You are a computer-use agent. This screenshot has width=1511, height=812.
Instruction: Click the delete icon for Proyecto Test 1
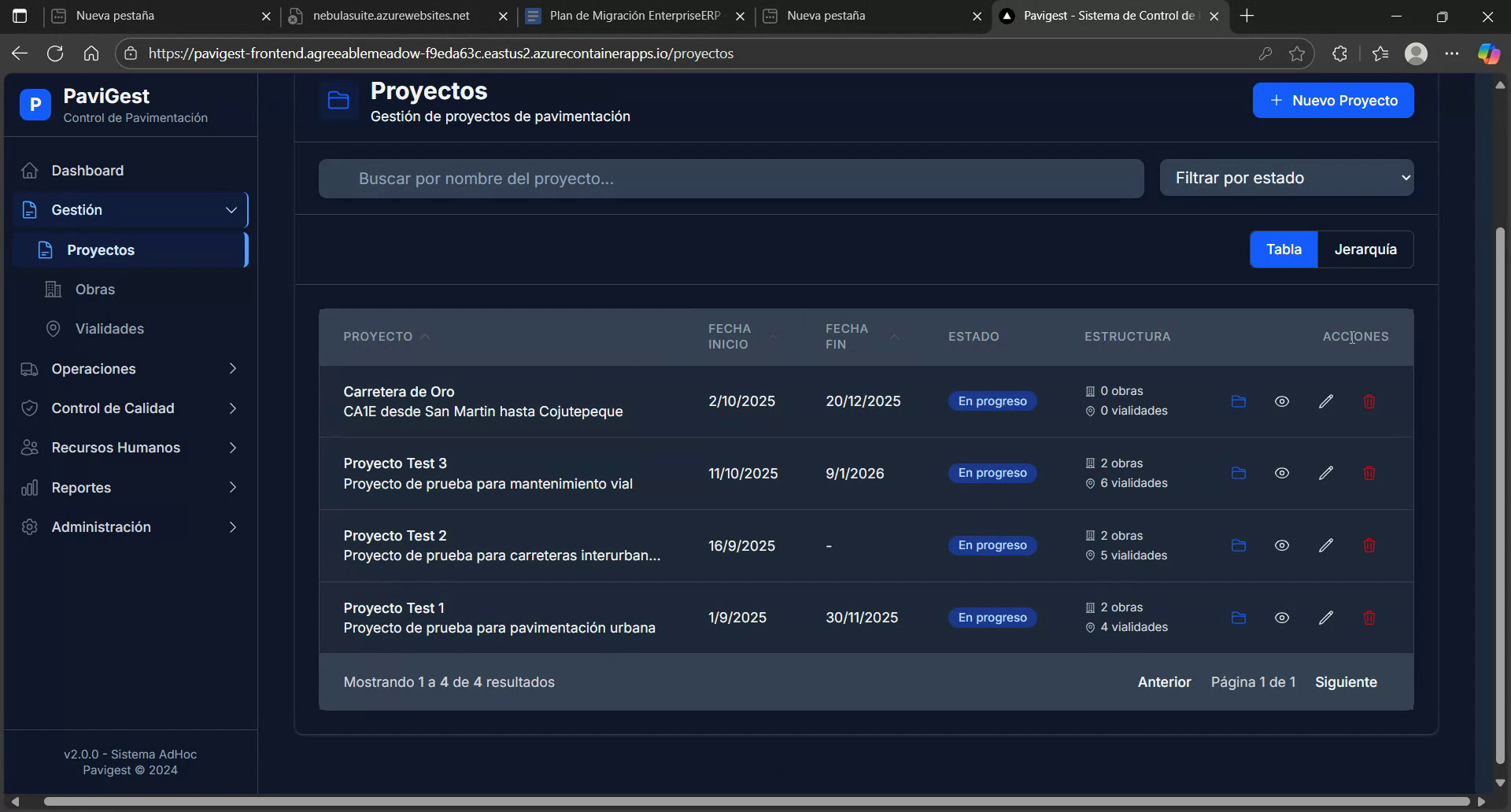(1369, 618)
